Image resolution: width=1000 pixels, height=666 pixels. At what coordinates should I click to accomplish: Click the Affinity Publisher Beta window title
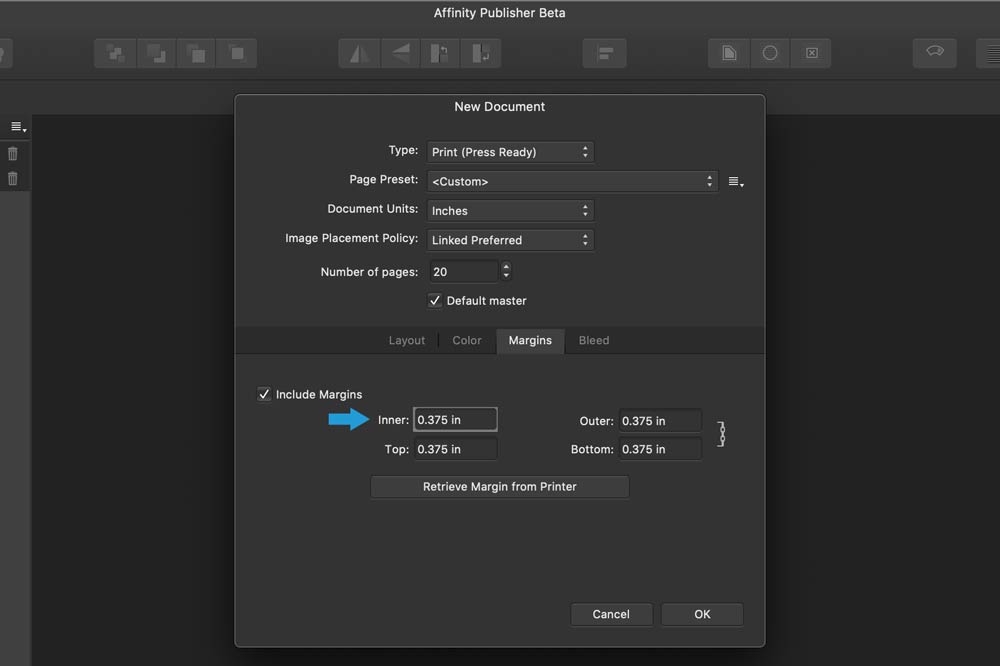pos(499,13)
